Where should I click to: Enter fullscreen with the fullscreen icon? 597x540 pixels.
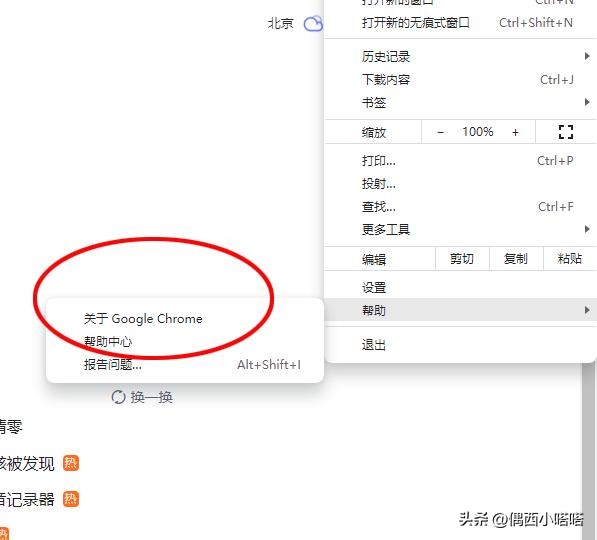coord(565,132)
